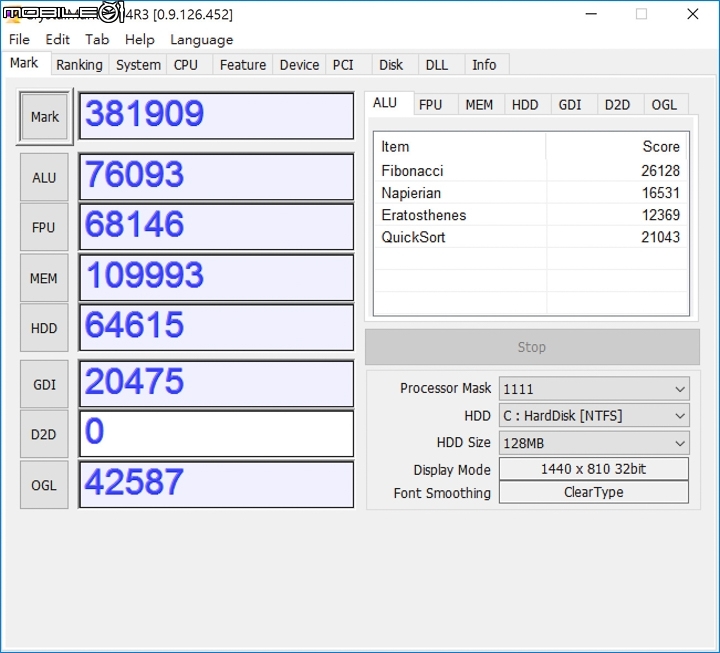Click the Score column header
Image resolution: width=720 pixels, height=653 pixels.
click(x=617, y=146)
